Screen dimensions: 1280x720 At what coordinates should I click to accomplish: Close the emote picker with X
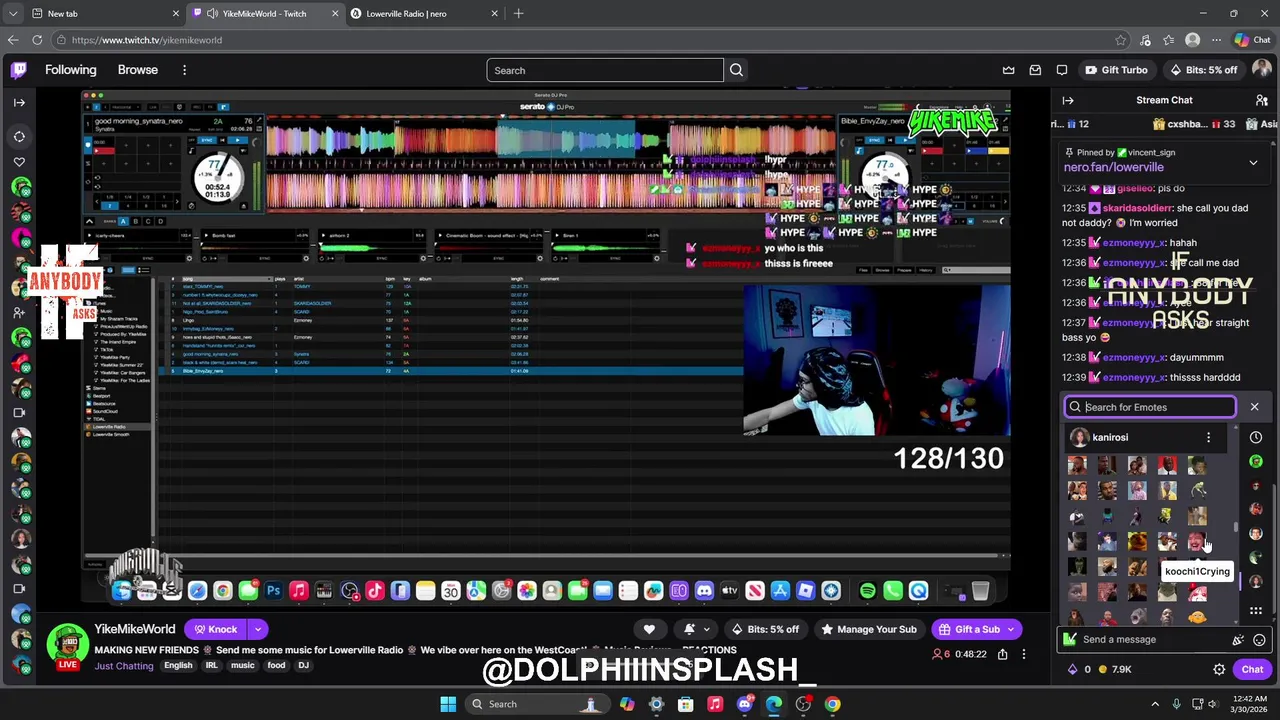pyautogui.click(x=1254, y=407)
